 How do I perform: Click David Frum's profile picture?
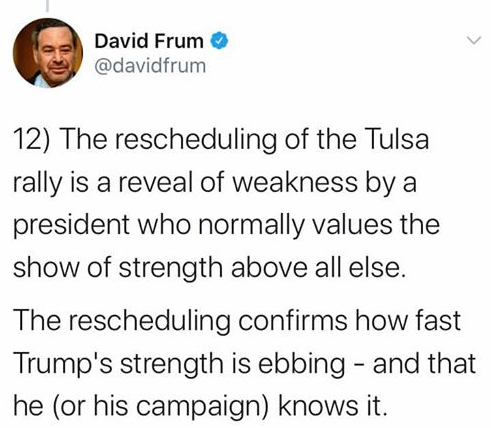(48, 53)
